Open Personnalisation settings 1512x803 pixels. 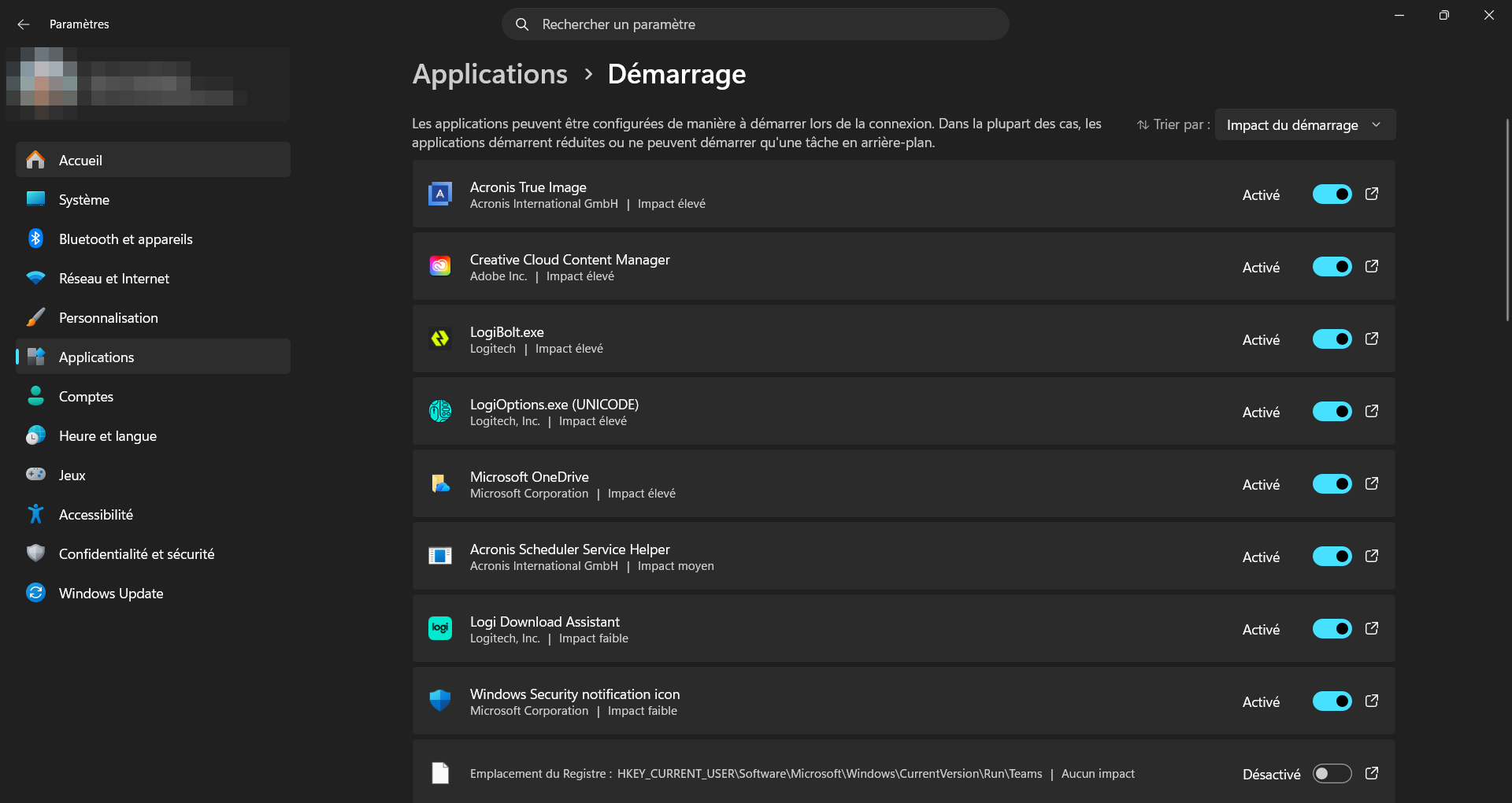click(153, 317)
